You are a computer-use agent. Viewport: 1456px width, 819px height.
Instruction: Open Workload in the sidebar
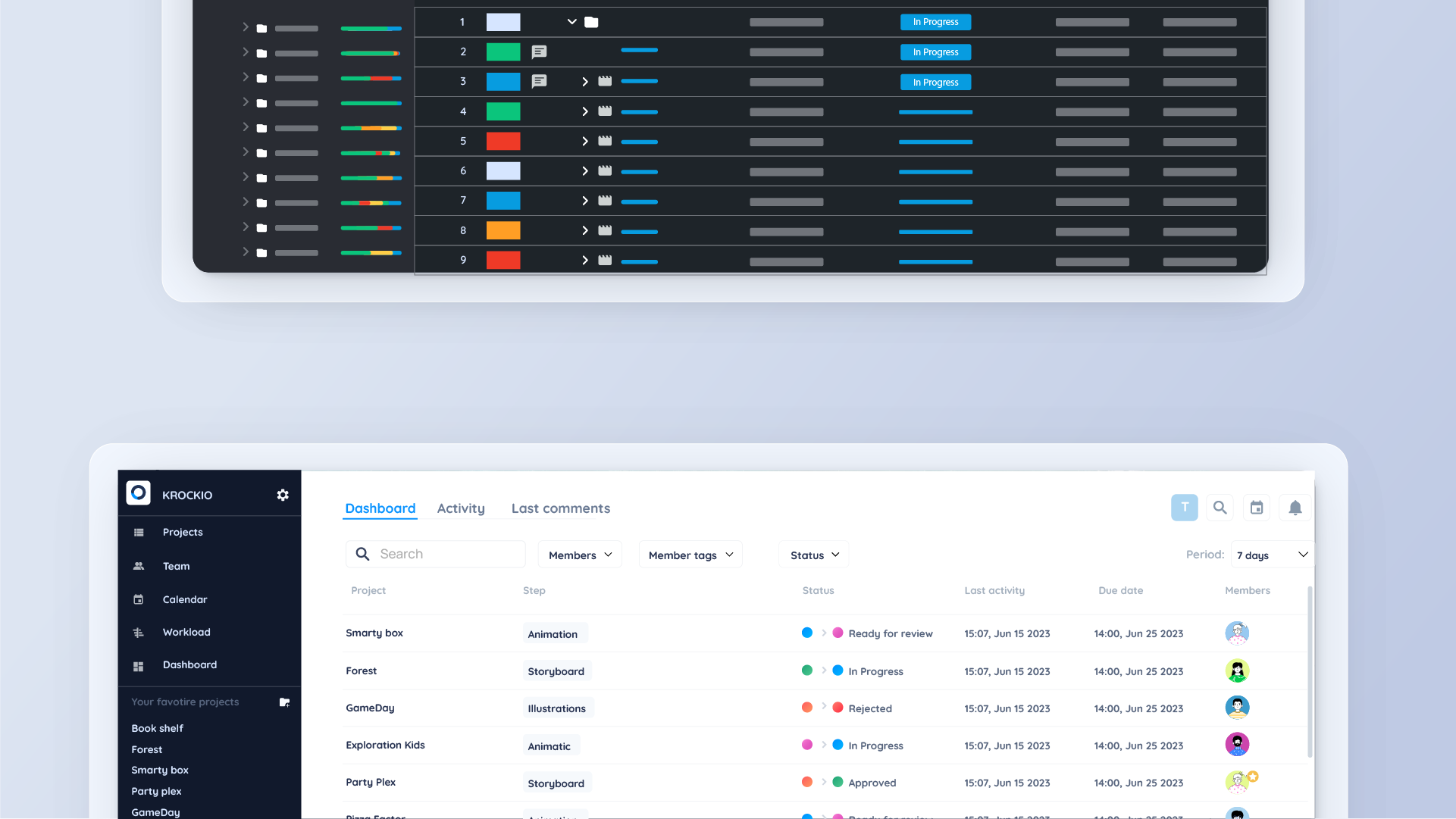click(186, 632)
